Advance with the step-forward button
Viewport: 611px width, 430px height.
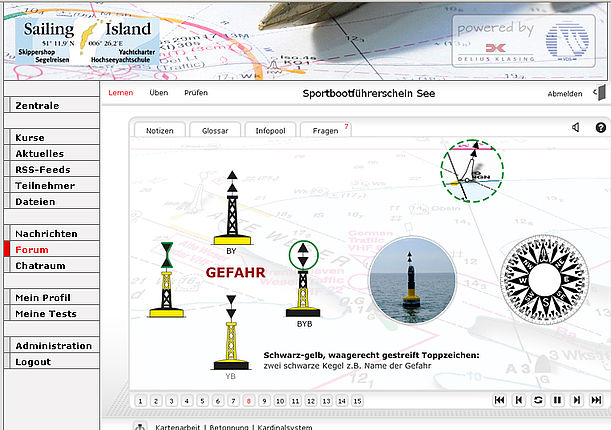pos(577,400)
